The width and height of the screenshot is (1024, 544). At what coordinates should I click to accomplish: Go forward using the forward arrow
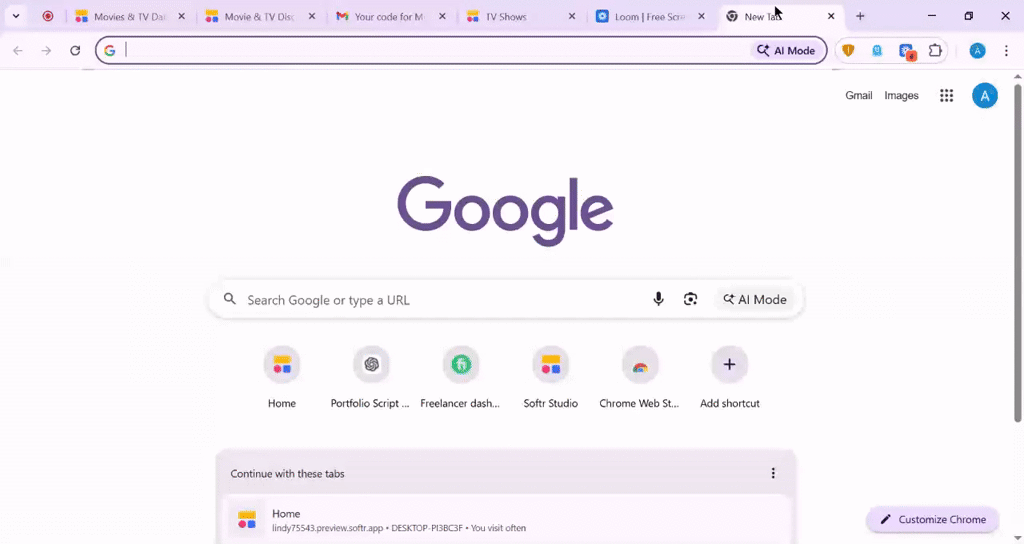(x=46, y=50)
